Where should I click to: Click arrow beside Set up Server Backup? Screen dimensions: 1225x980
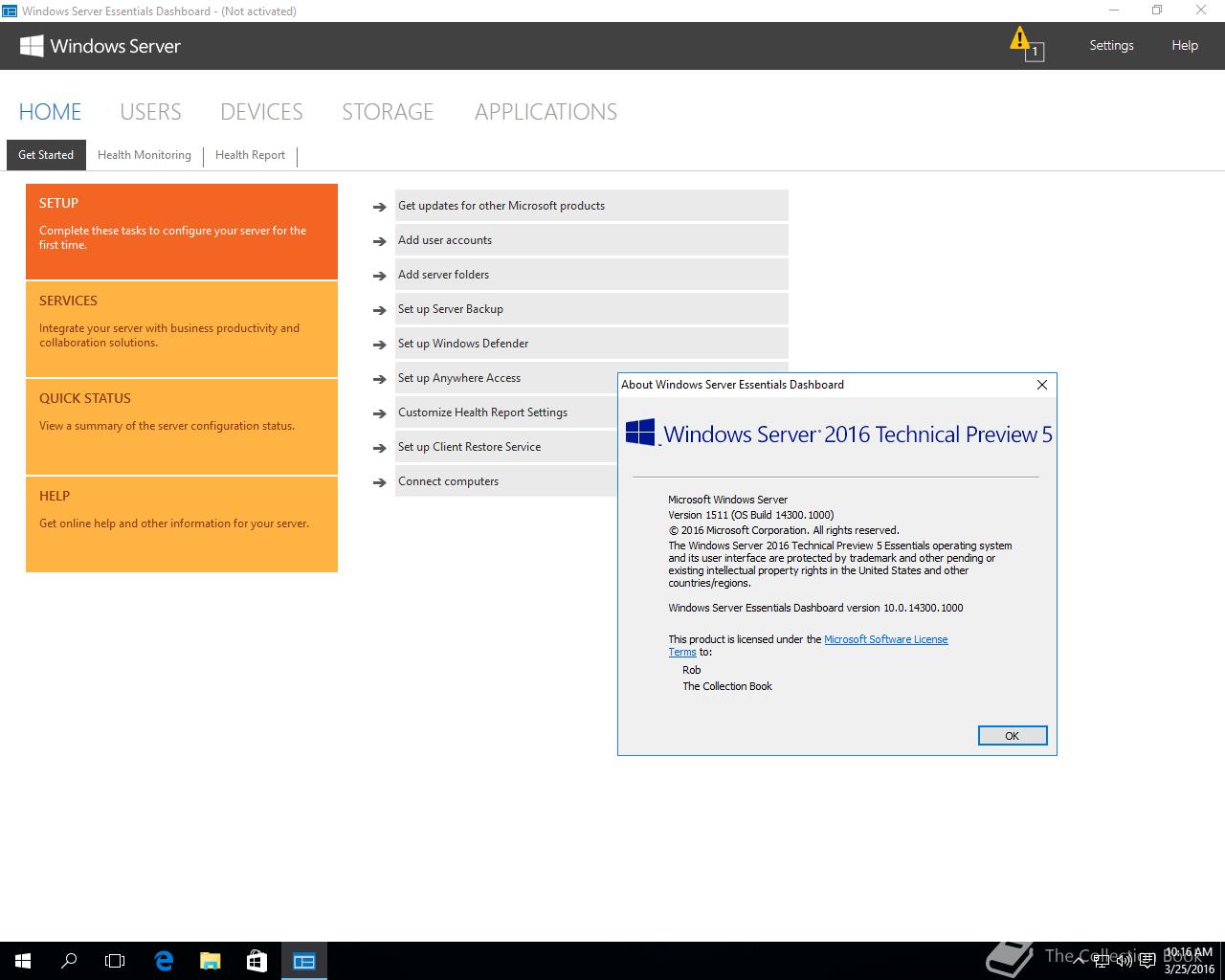[x=380, y=310]
